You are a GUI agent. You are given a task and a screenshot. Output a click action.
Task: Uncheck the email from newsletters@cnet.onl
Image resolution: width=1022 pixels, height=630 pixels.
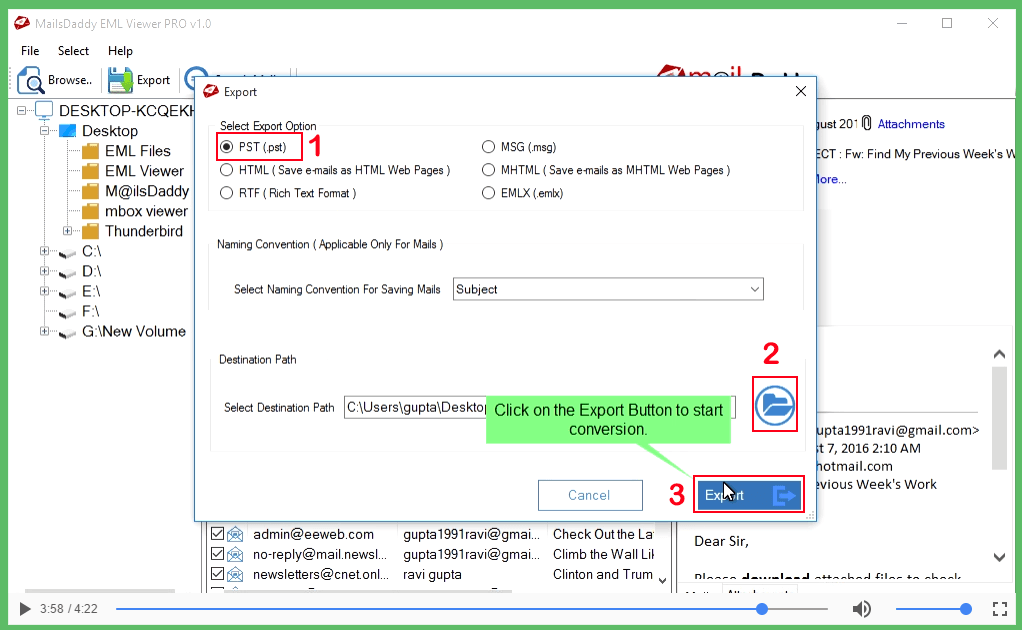[218, 574]
